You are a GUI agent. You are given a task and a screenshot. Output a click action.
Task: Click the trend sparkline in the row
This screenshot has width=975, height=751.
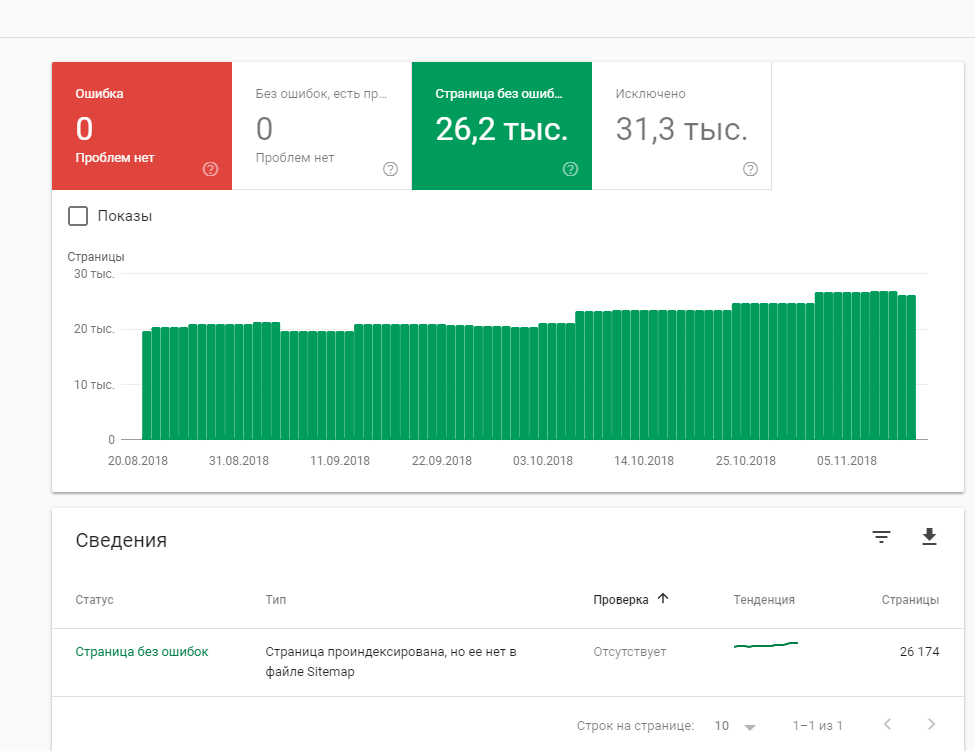click(x=765, y=645)
